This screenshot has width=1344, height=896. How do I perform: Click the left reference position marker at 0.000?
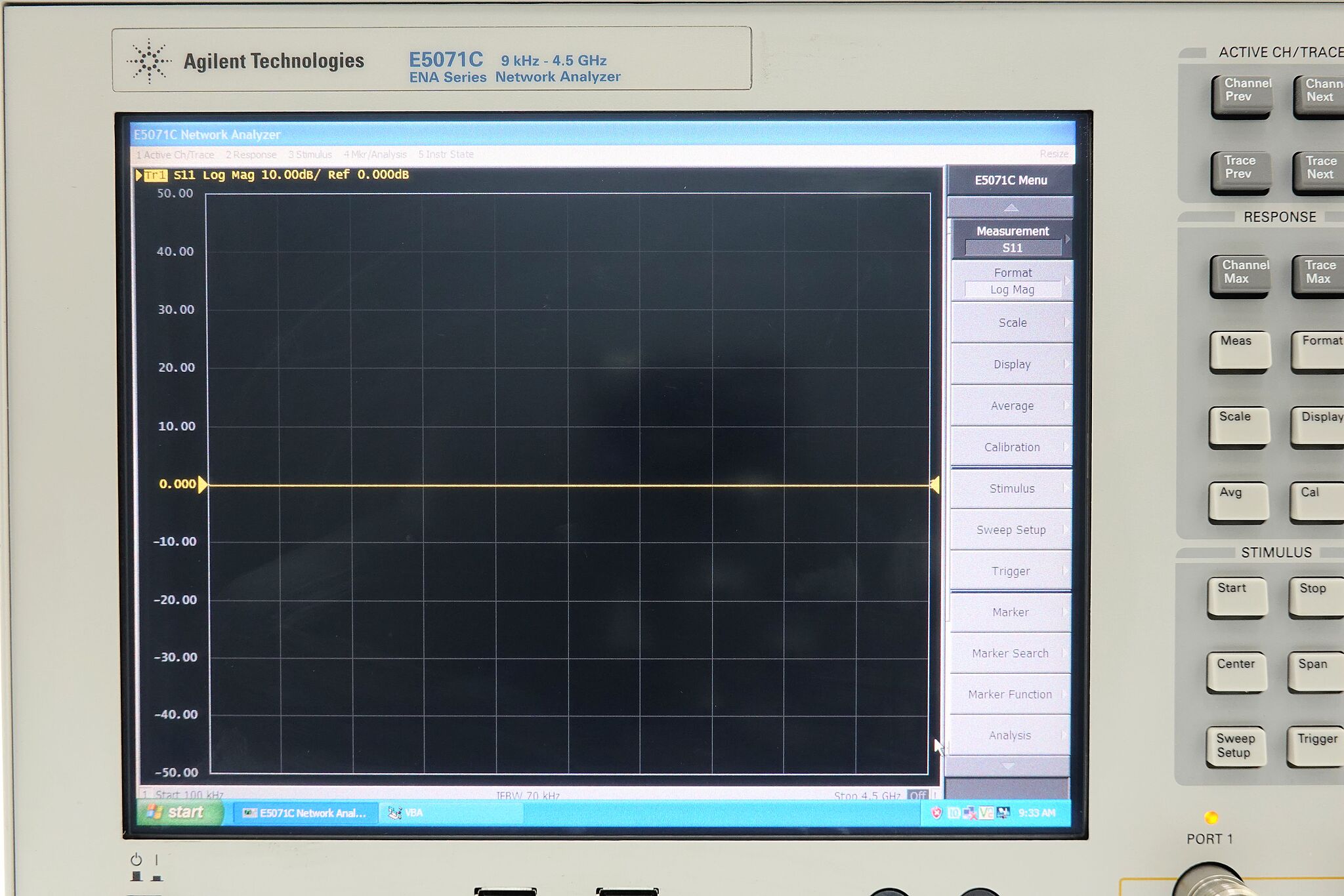pos(203,484)
